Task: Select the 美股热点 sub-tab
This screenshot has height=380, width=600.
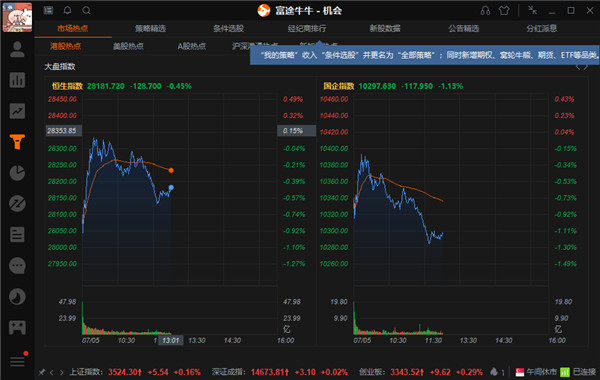Action: tap(129, 46)
